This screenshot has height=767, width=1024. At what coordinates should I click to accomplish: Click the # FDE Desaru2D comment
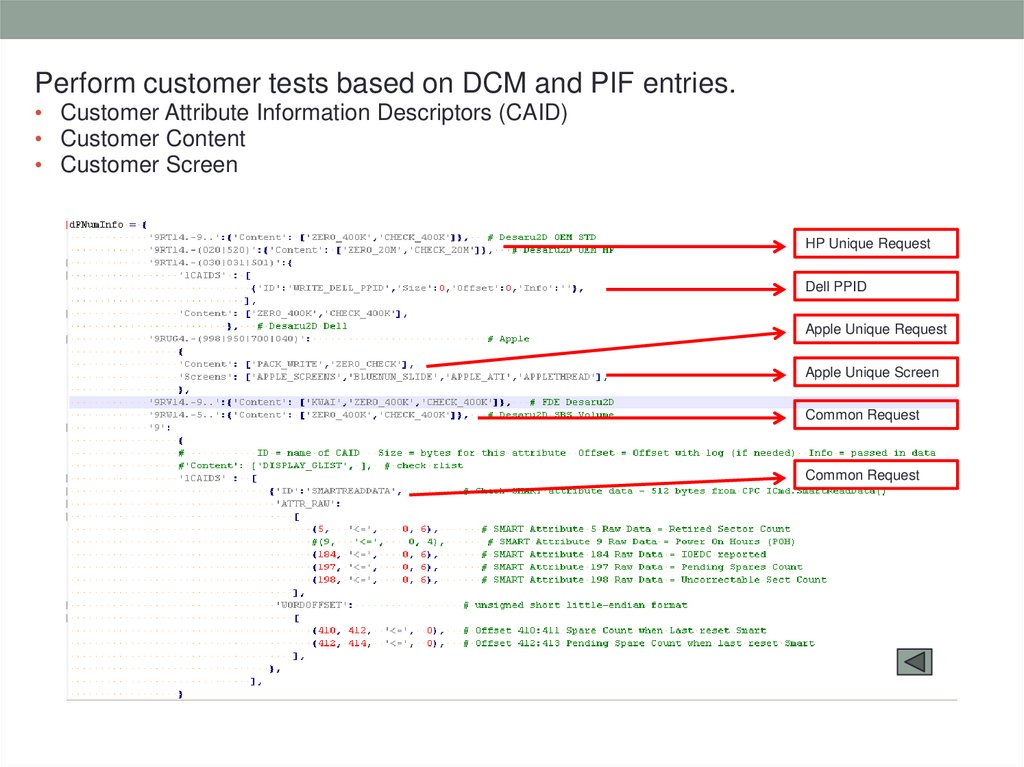(x=572, y=402)
